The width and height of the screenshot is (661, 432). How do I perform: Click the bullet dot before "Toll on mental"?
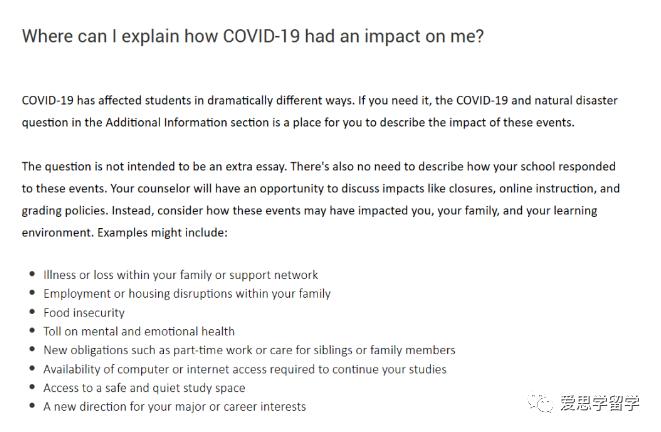(x=32, y=331)
